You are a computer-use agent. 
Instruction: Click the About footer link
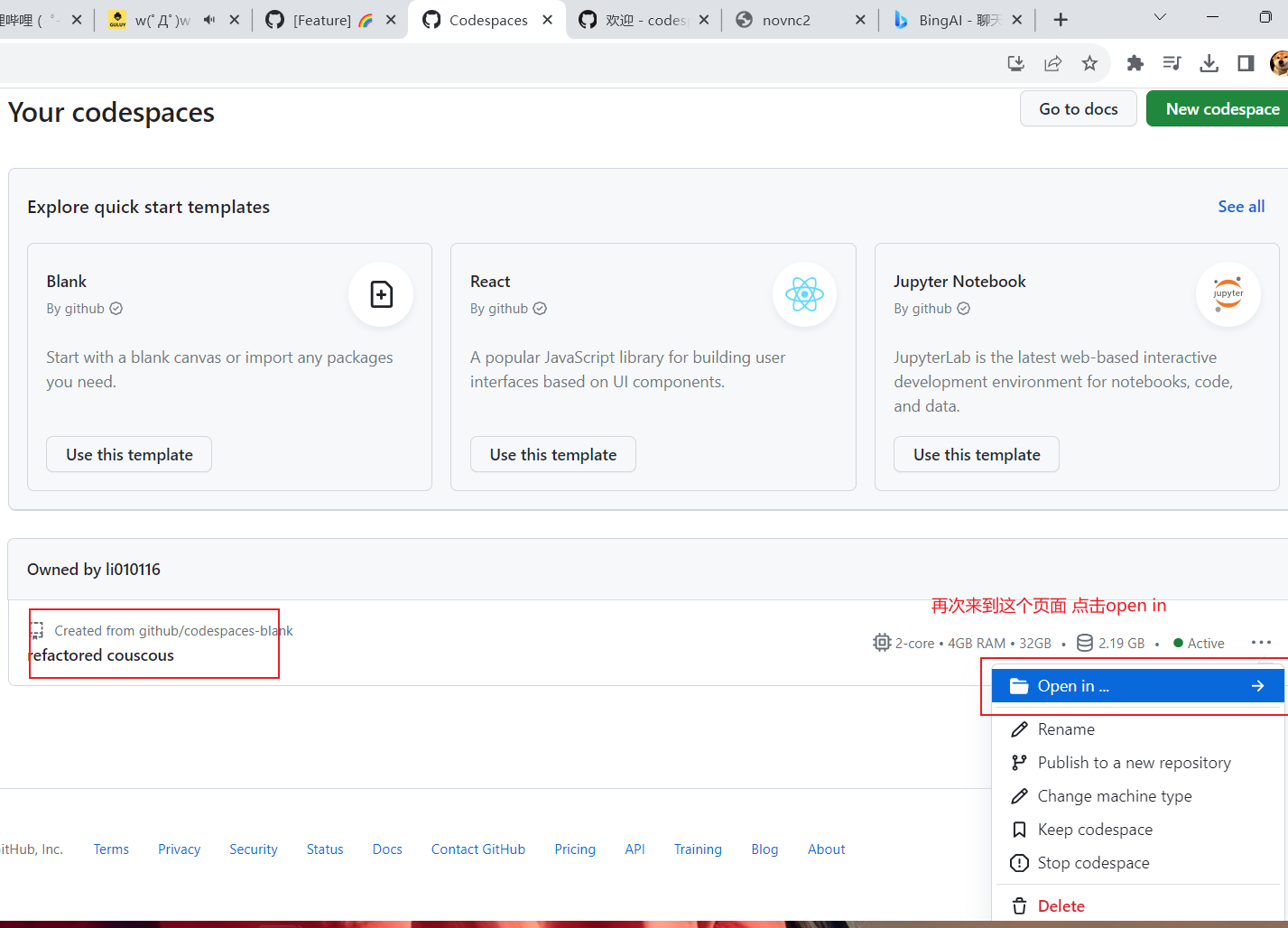coord(826,849)
